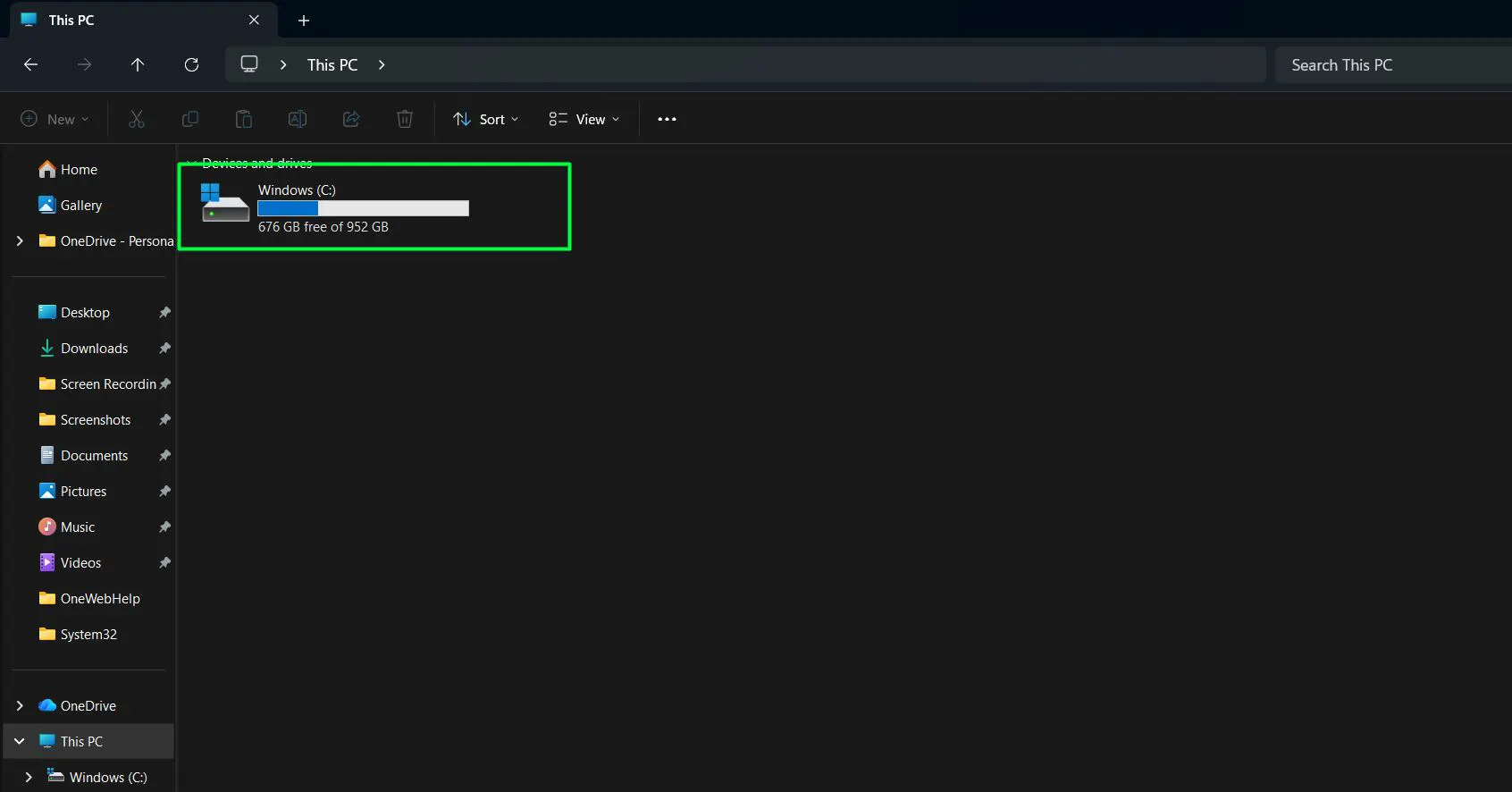
Task: Open the View dropdown menu
Action: (584, 119)
